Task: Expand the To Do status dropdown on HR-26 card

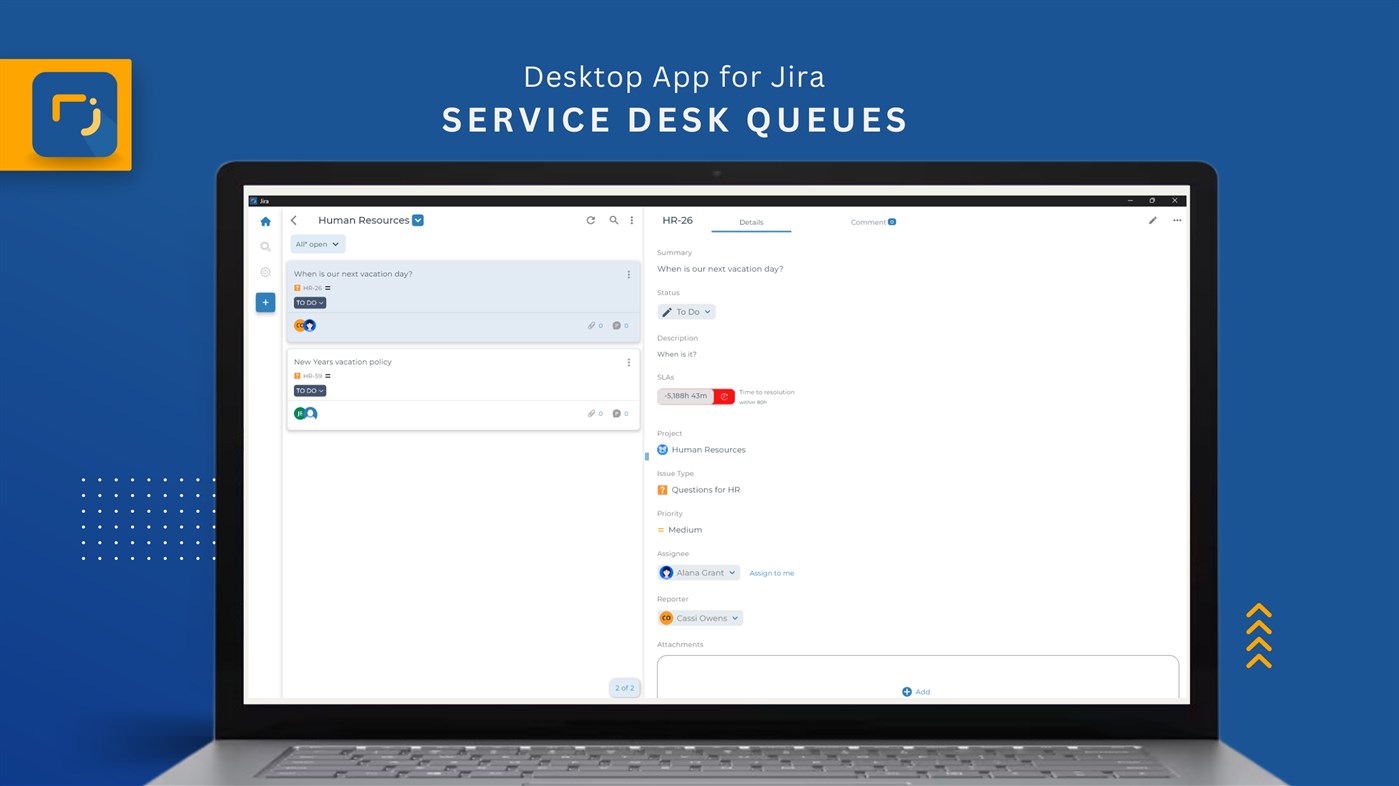Action: click(308, 301)
